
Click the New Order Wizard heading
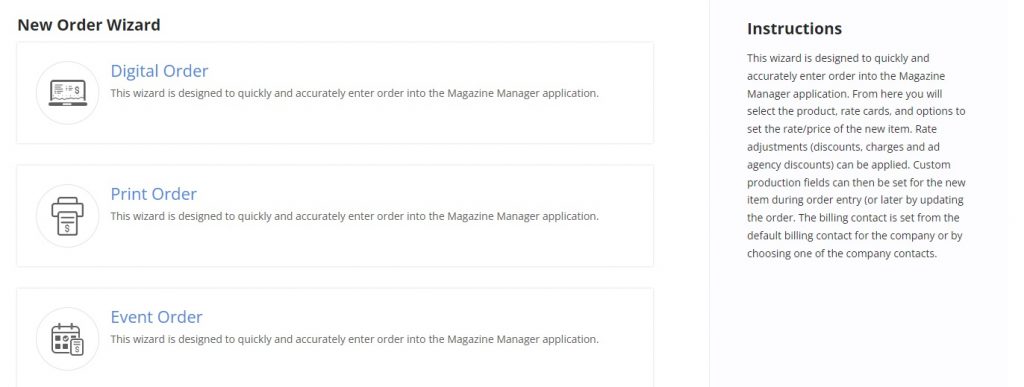(89, 25)
